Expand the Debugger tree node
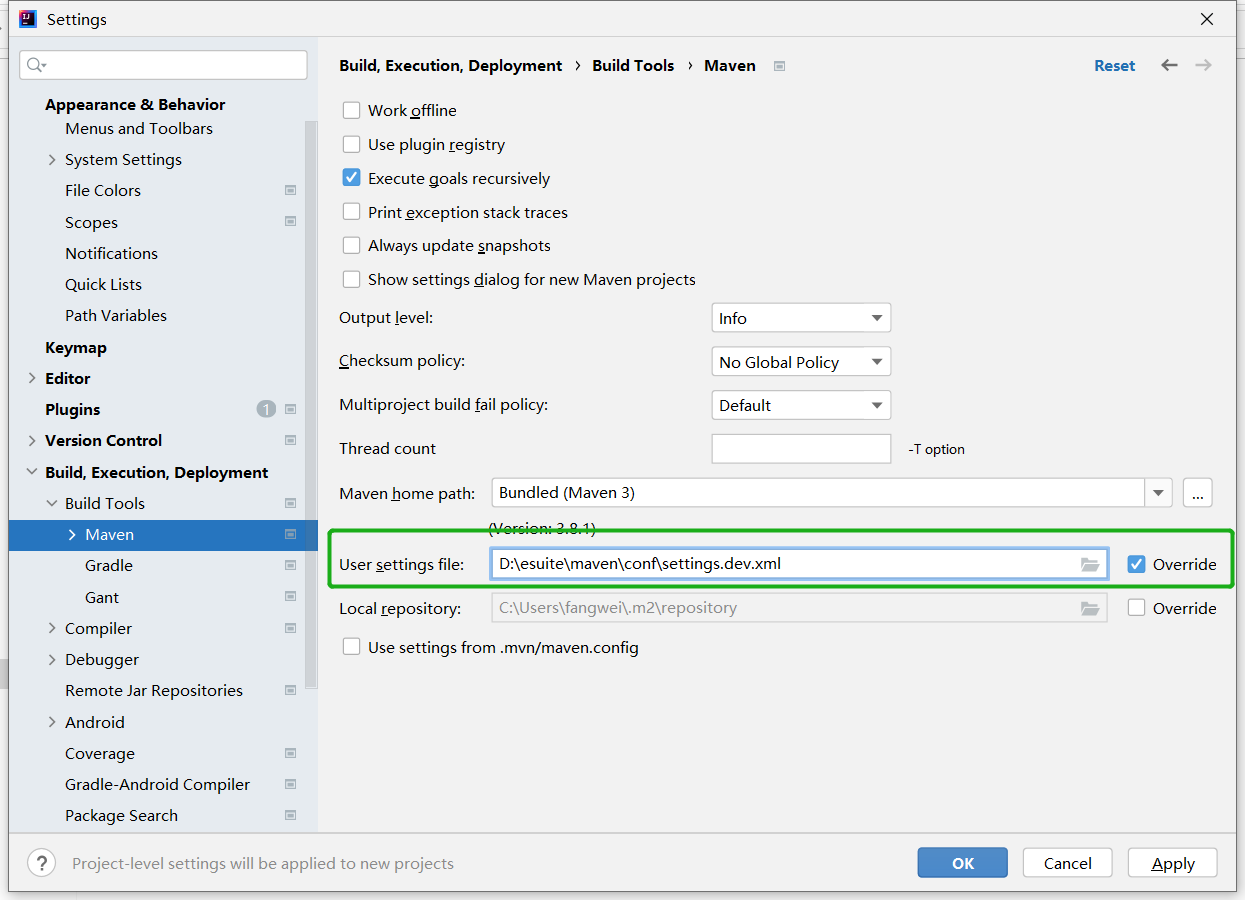 click(52, 659)
